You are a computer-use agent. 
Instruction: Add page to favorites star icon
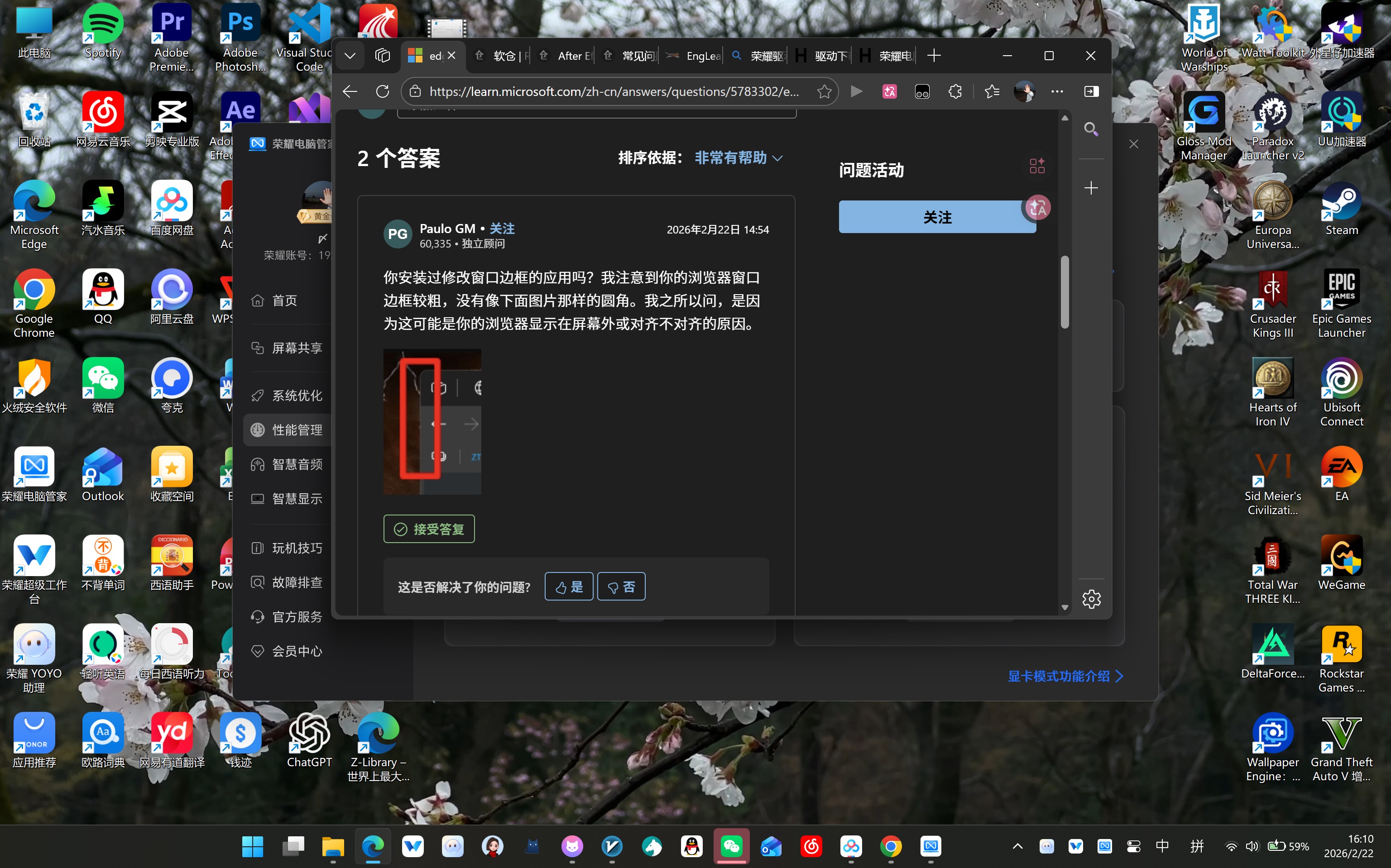[824, 91]
